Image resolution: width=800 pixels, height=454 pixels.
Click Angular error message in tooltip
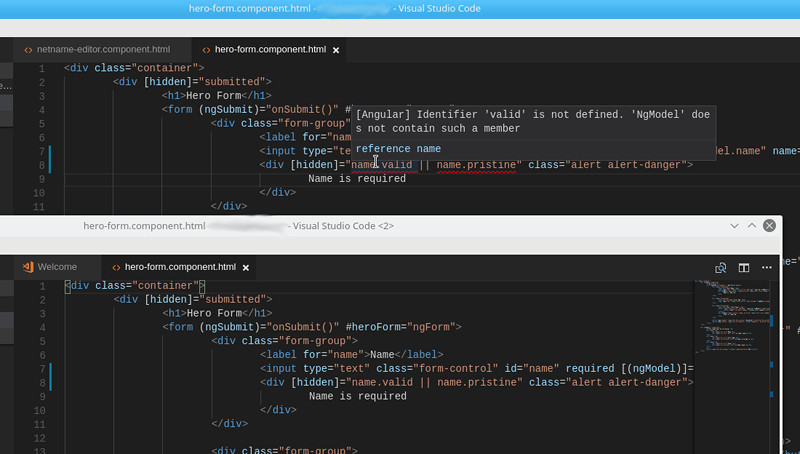(x=533, y=121)
